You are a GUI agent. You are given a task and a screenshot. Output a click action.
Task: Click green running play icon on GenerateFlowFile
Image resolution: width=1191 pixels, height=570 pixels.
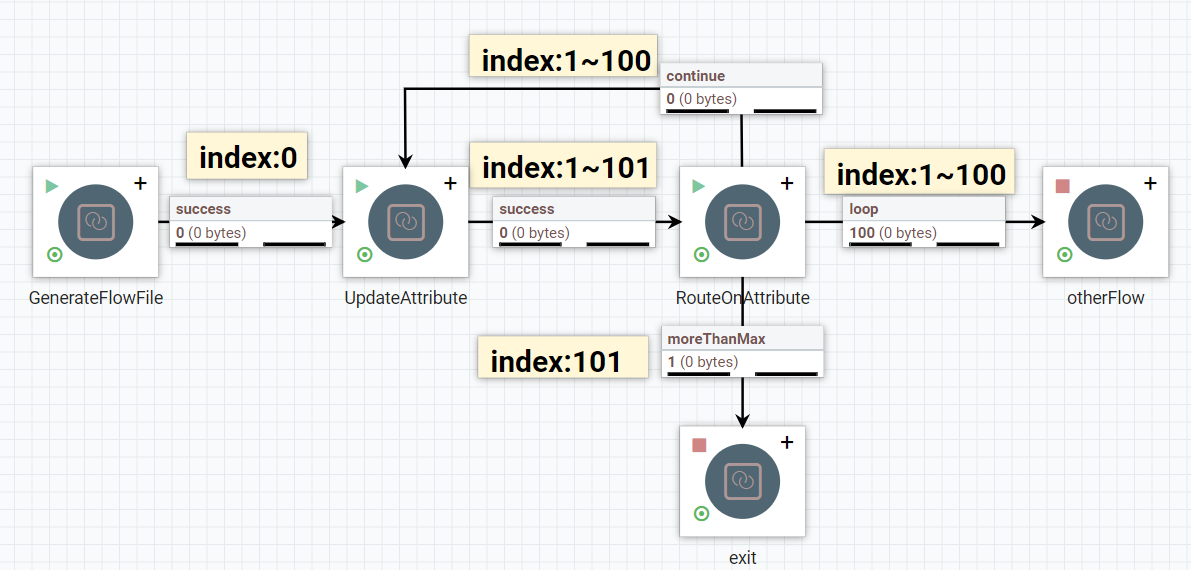coord(52,186)
